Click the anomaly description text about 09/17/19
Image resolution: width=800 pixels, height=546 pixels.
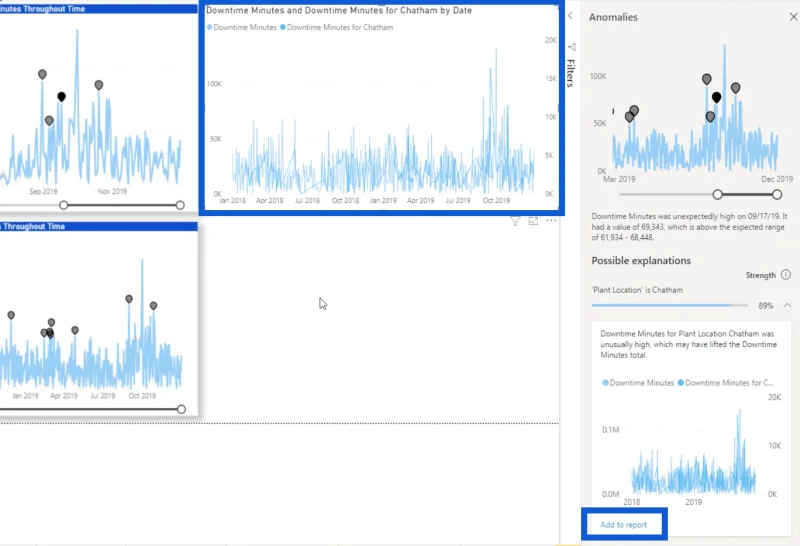tap(689, 227)
